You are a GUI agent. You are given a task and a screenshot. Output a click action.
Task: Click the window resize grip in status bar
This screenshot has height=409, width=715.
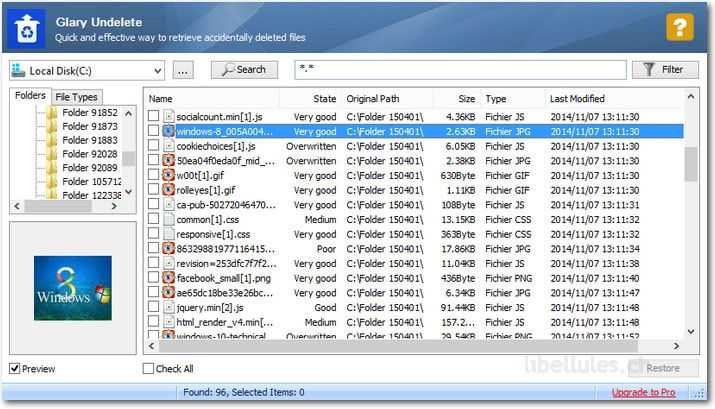point(700,394)
